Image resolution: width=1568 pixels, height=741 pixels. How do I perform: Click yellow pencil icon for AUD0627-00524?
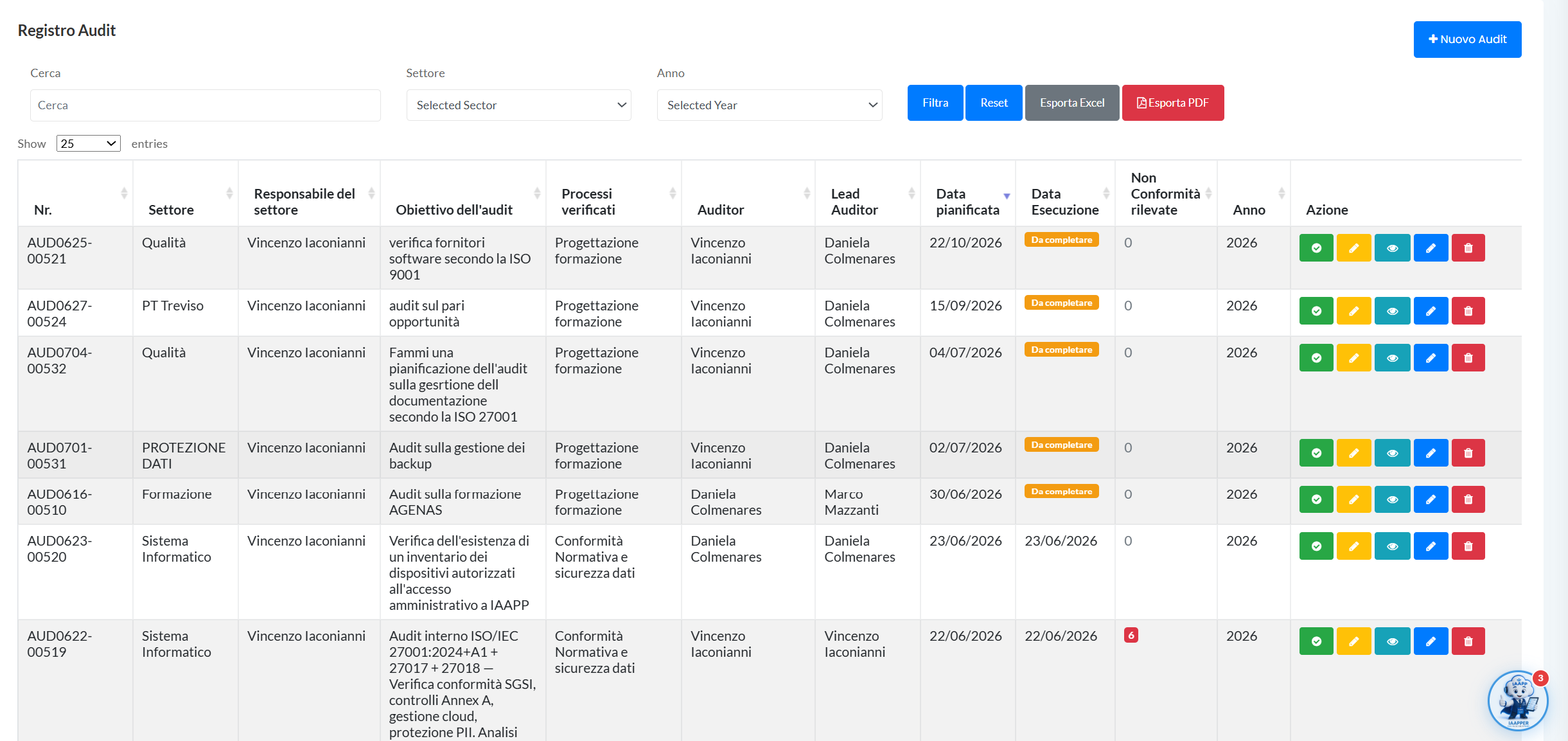(1353, 311)
